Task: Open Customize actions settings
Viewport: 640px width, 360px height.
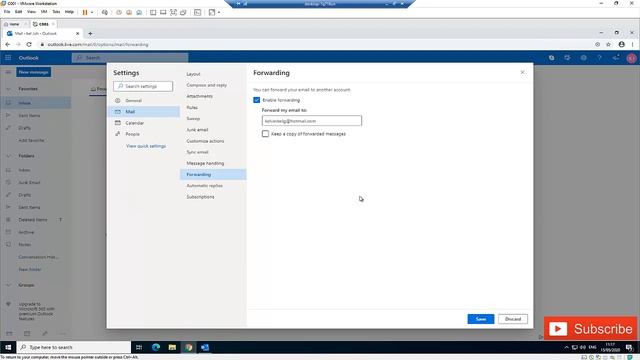Action: pyautogui.click(x=205, y=141)
